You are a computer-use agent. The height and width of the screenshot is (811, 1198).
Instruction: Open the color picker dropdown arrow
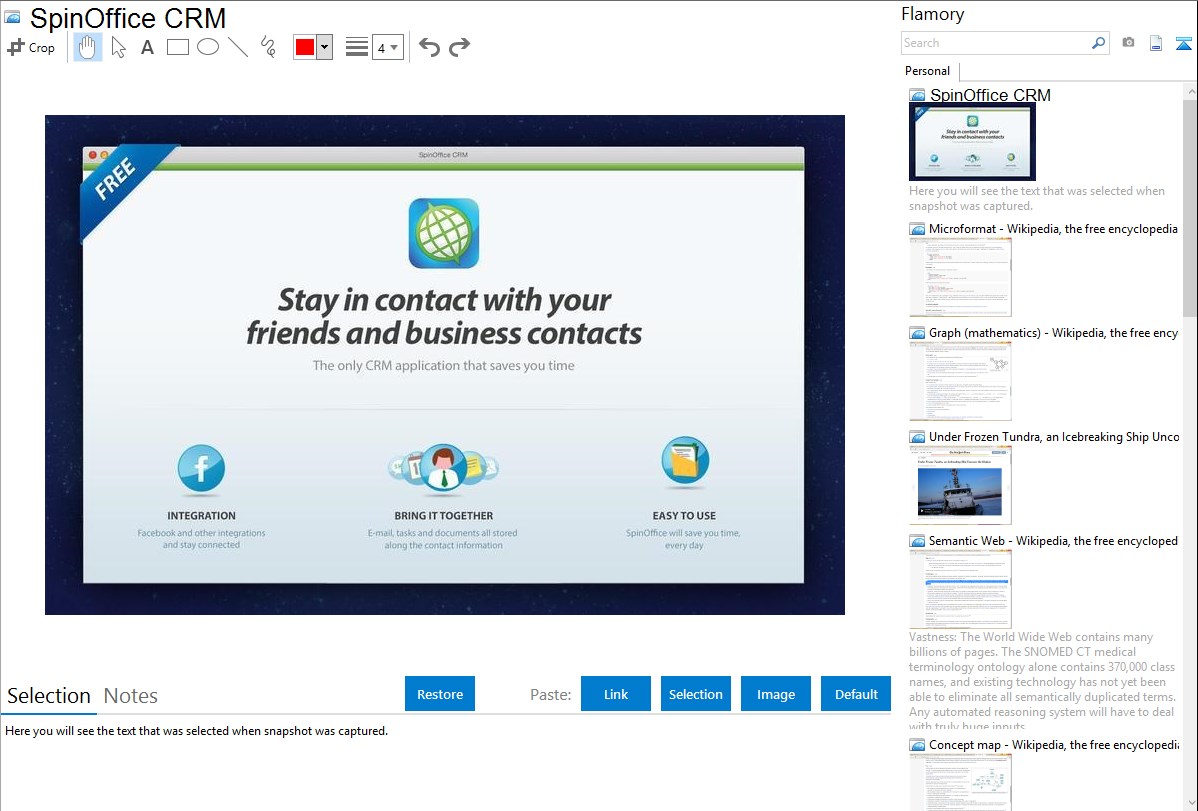325,47
